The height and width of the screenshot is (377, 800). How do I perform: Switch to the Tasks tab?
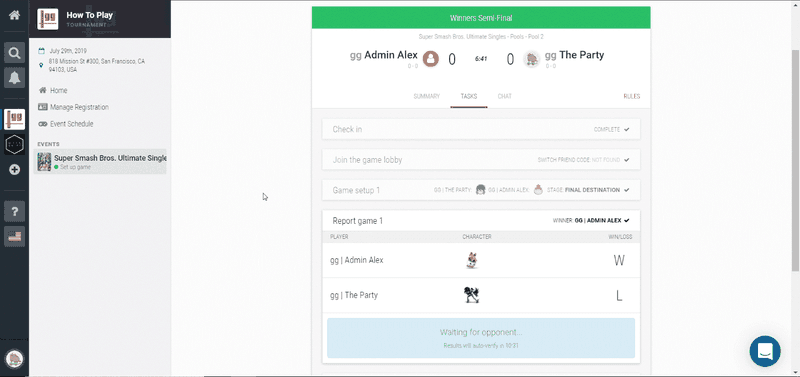(469, 96)
